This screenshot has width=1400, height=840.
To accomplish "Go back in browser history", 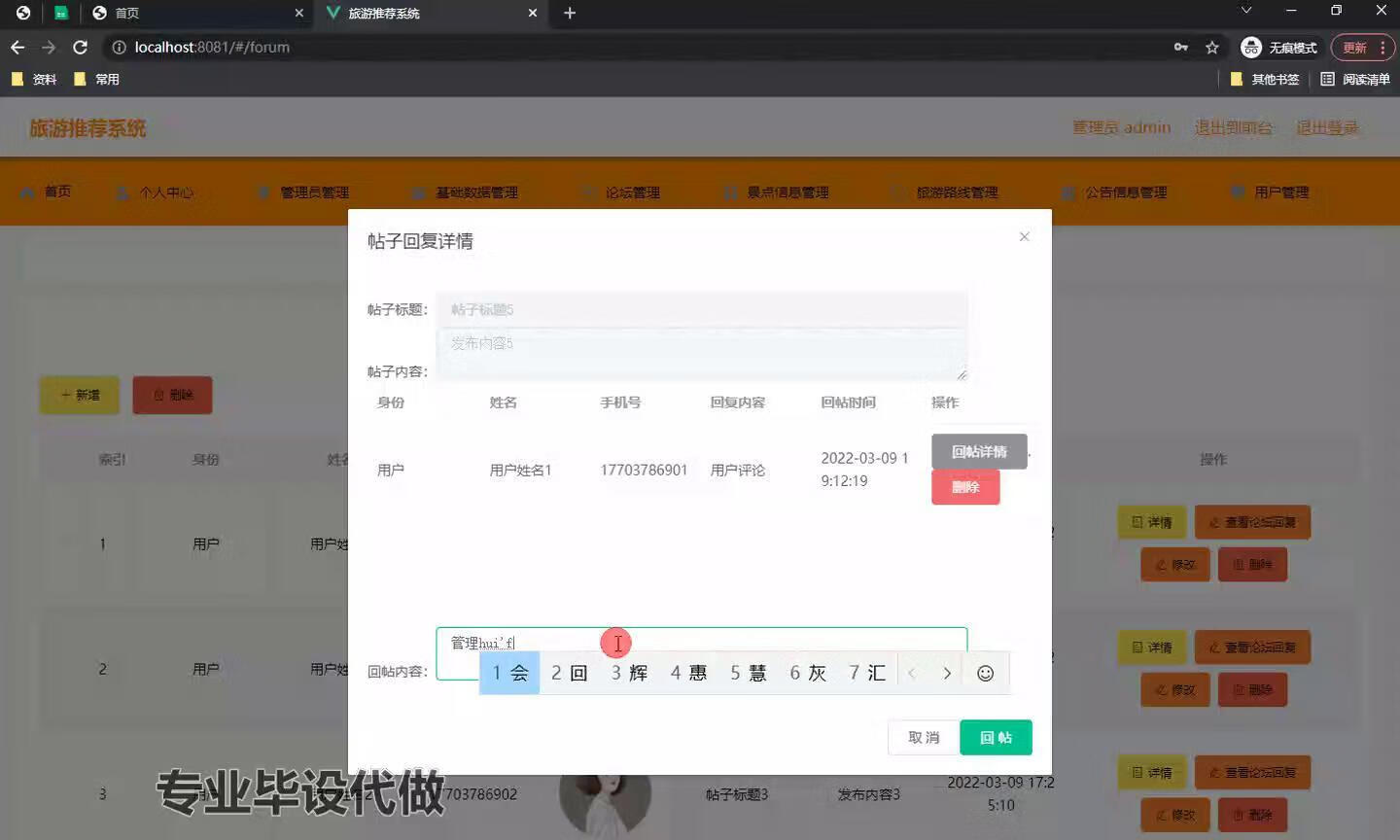I will [17, 47].
